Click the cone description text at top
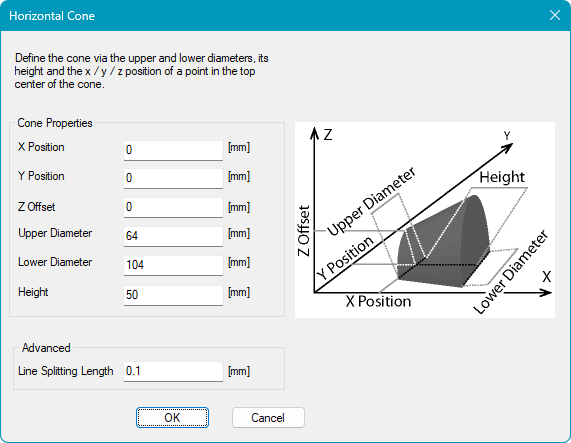Viewport: 571px width, 443px height. coord(142,71)
